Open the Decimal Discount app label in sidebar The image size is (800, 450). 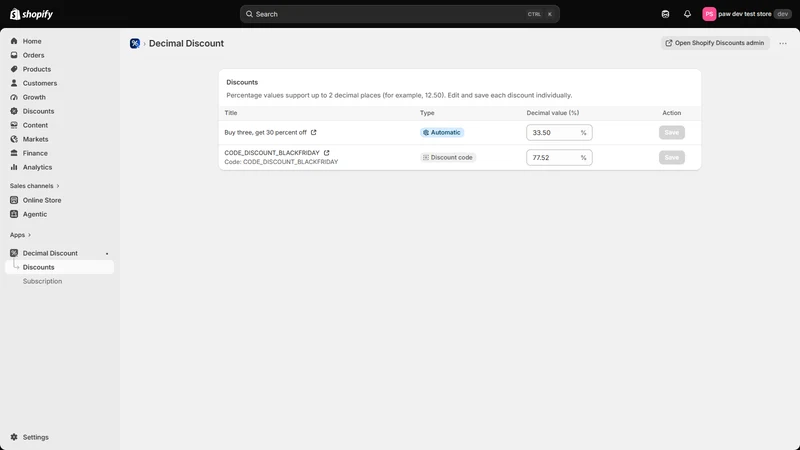tap(50, 253)
